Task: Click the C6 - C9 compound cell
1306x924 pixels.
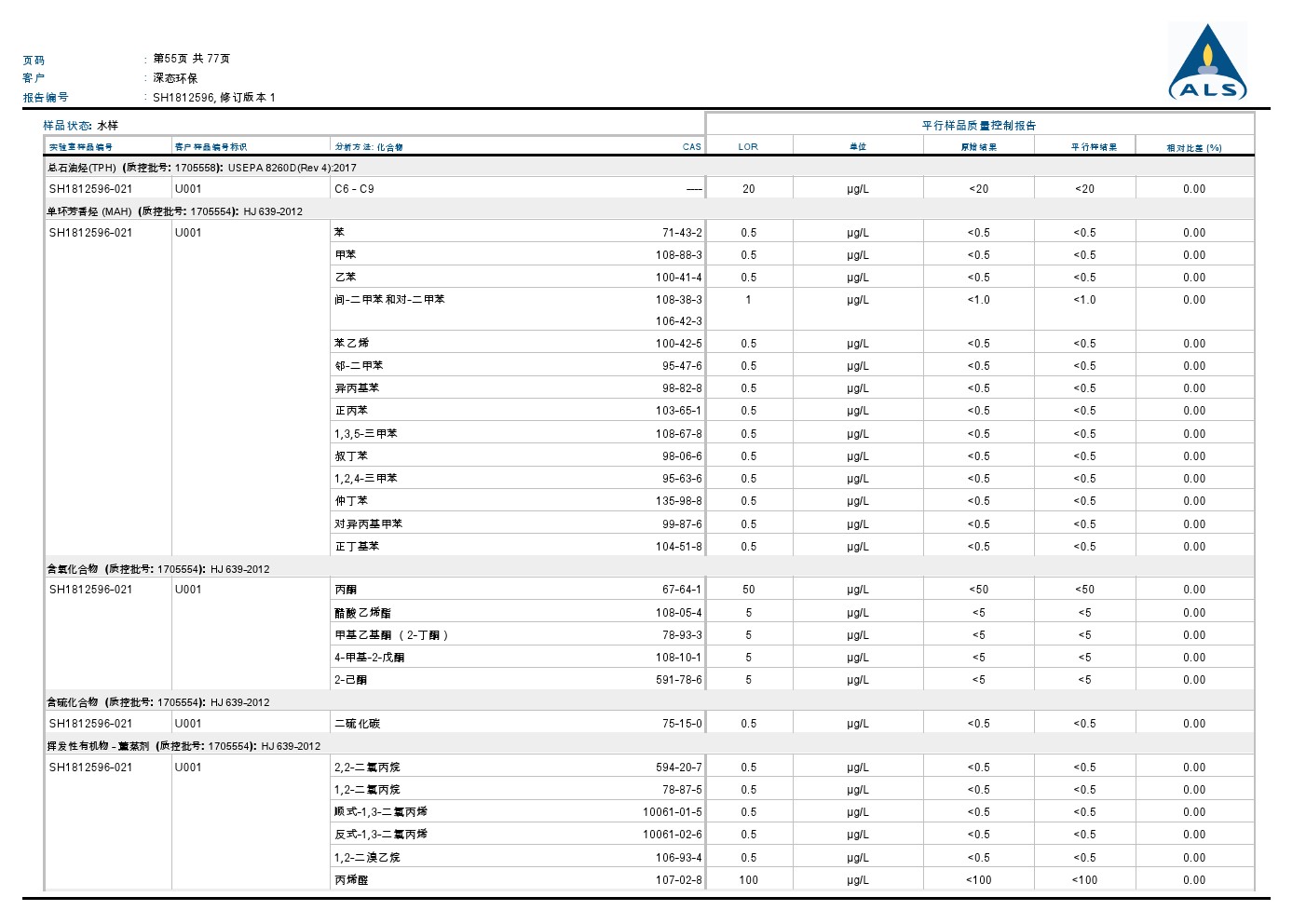Action: click(x=354, y=189)
